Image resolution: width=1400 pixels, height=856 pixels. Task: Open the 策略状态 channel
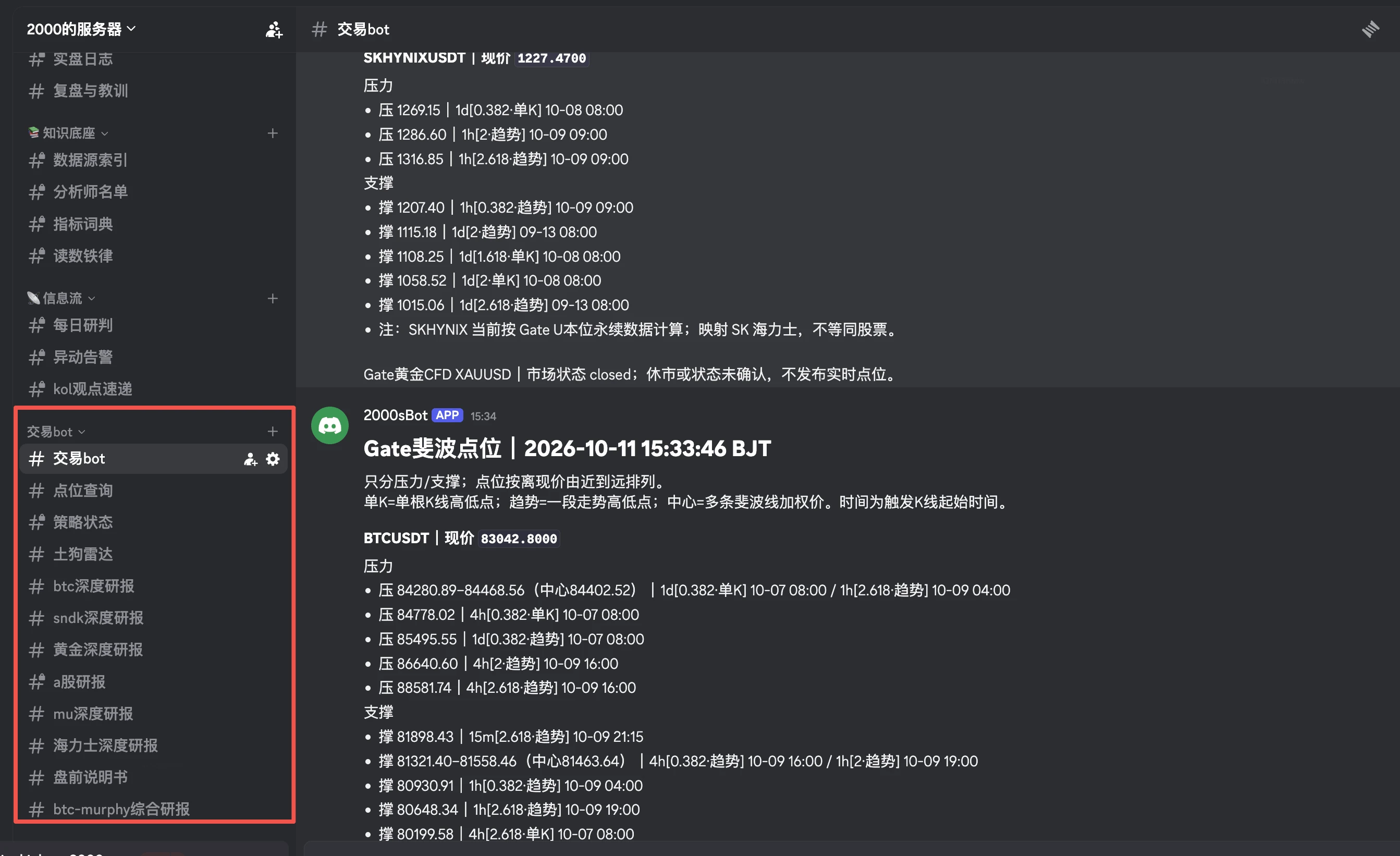(x=153, y=523)
